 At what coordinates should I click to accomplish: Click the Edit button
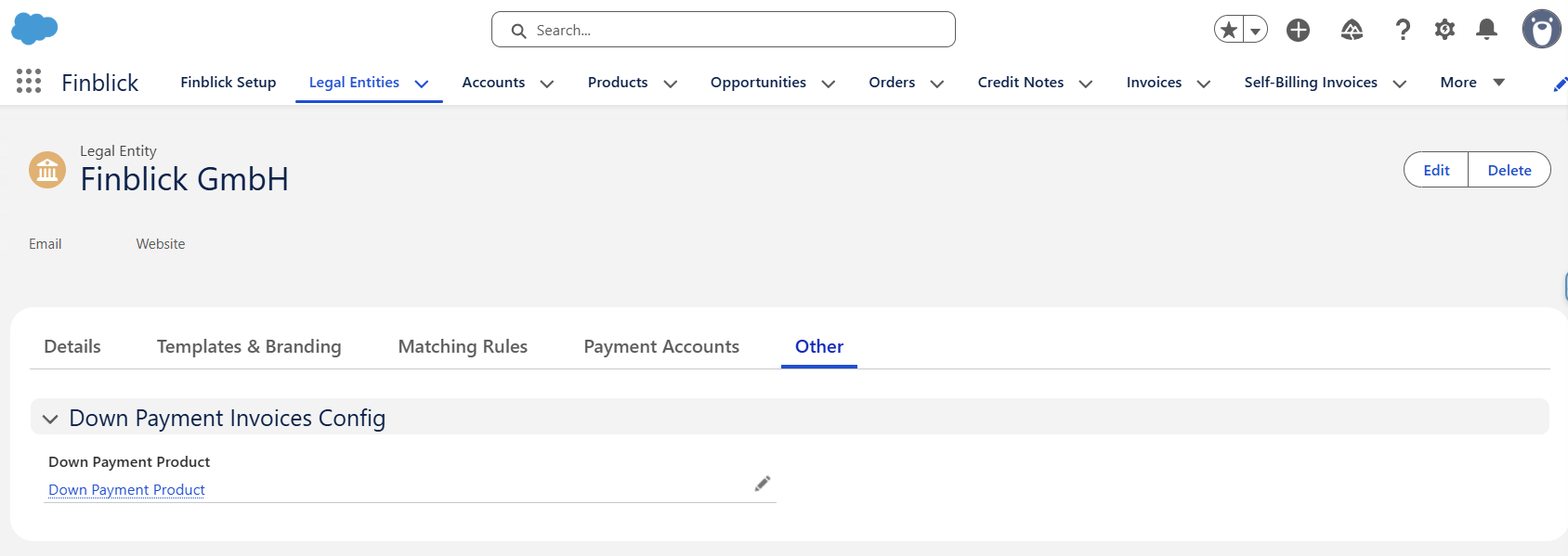1436,170
